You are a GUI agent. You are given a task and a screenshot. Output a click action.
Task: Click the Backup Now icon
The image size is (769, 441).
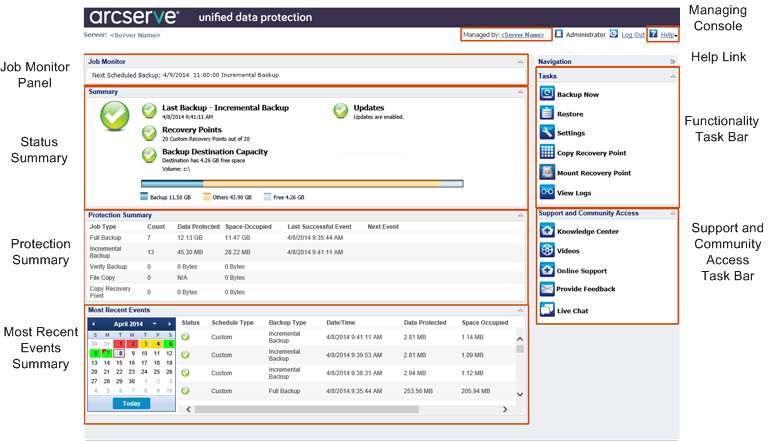click(547, 94)
